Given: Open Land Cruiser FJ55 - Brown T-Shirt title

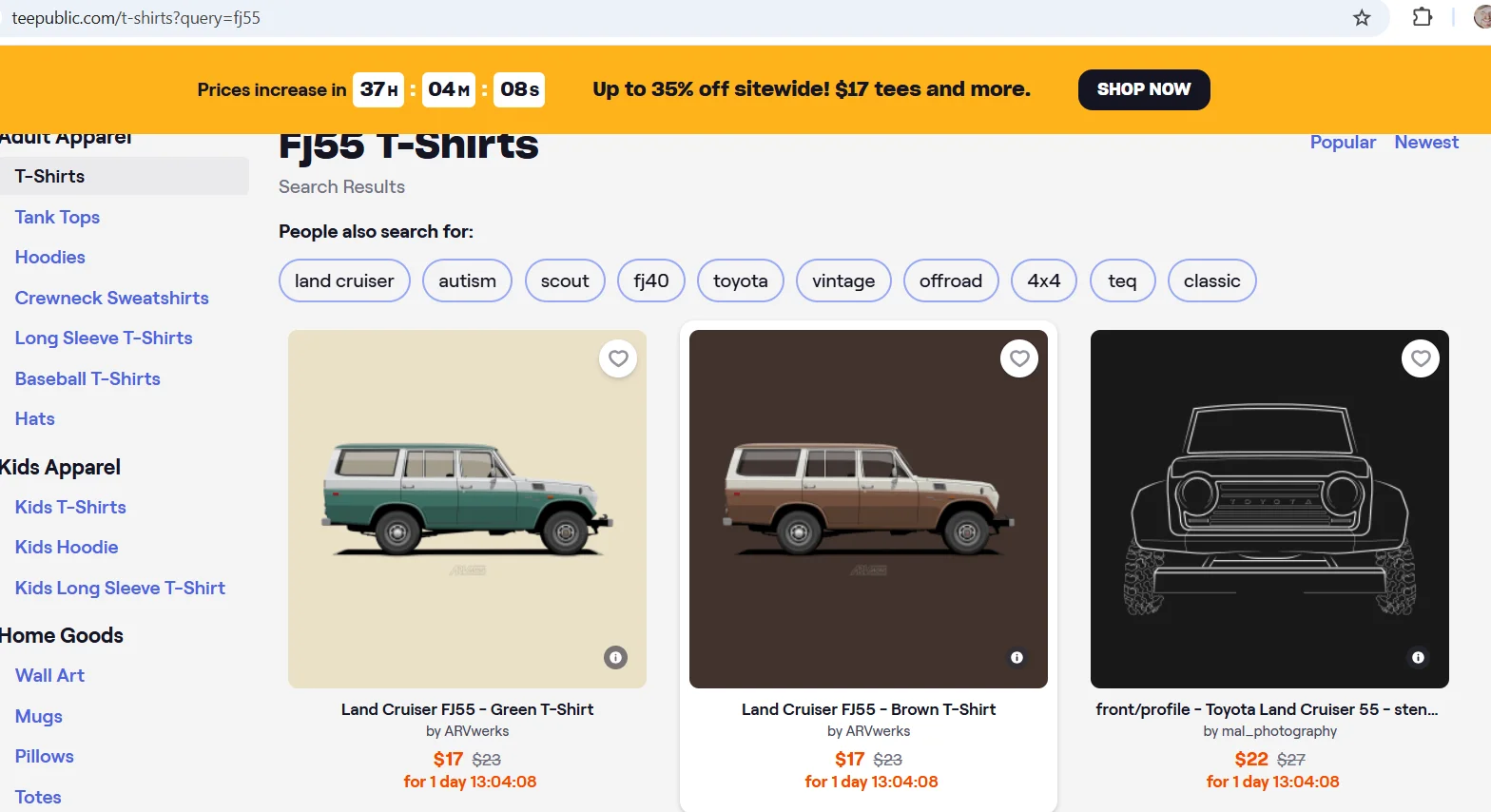Looking at the screenshot, I should (x=868, y=709).
